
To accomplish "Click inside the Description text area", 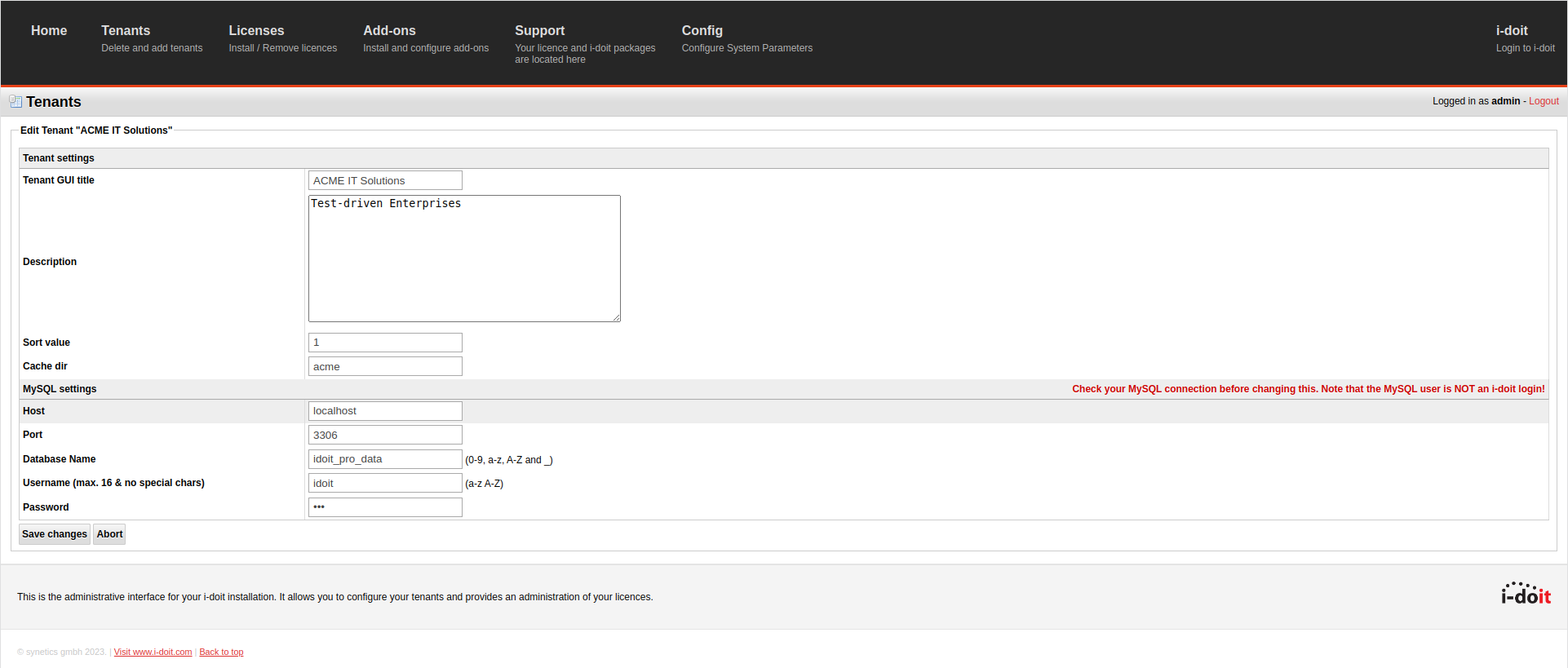I will coord(464,259).
